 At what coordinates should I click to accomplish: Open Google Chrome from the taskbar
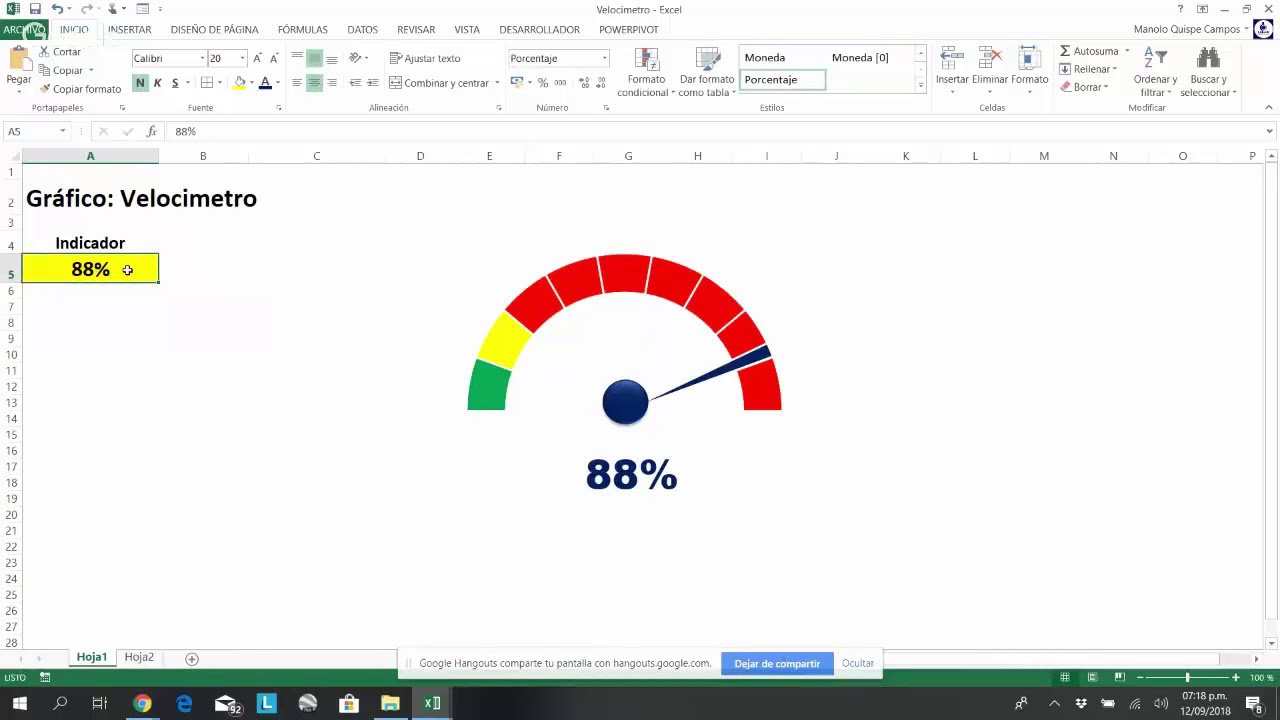(142, 704)
